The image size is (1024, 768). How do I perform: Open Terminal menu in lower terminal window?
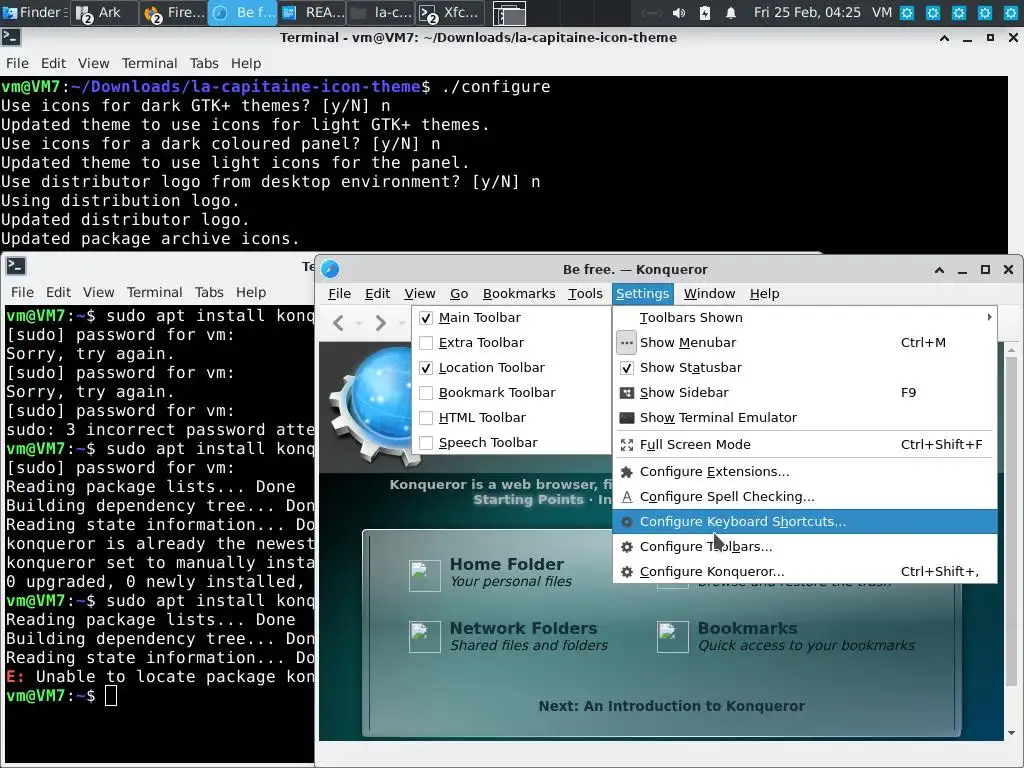coord(154,292)
